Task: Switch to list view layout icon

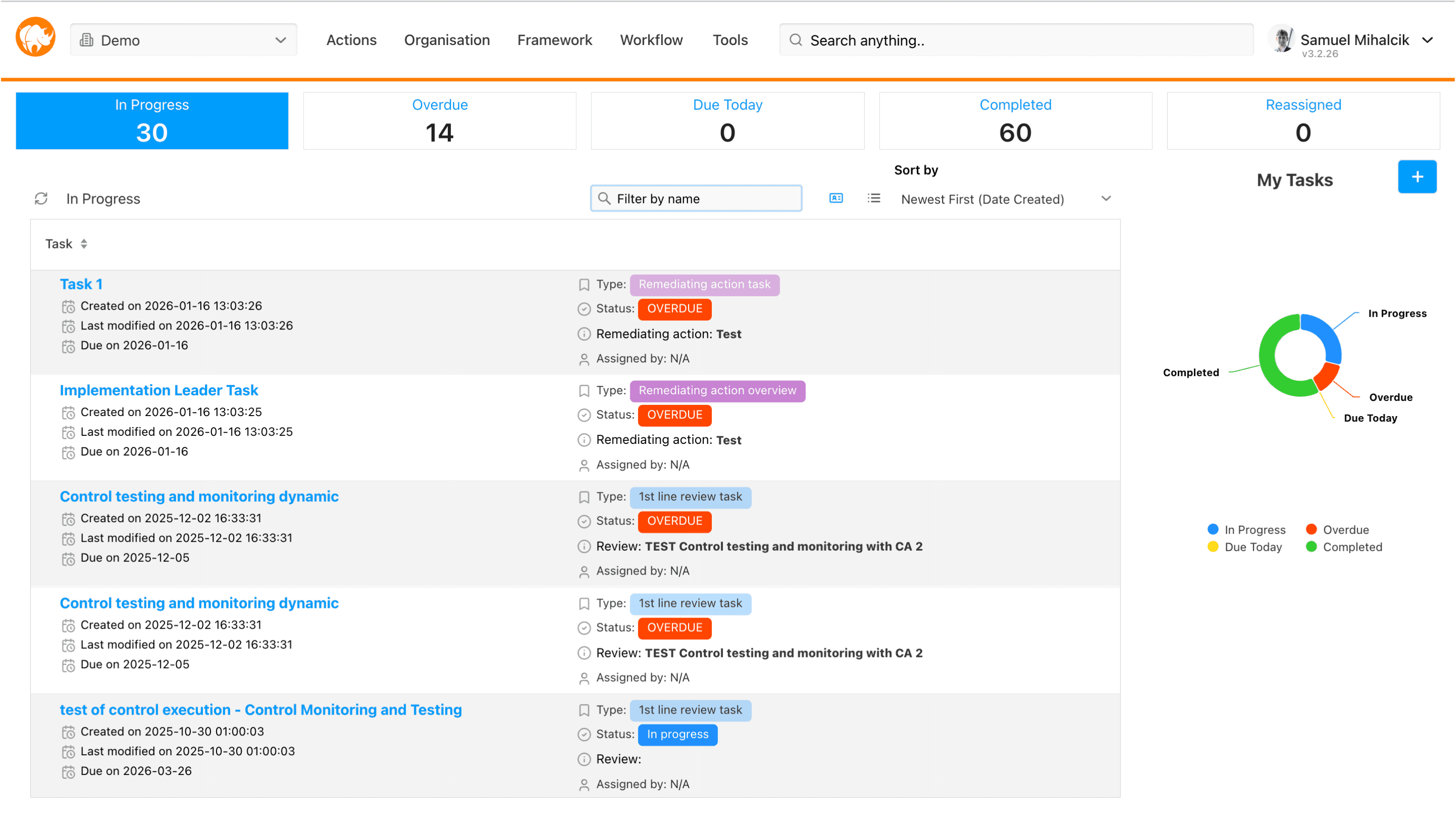Action: [874, 198]
